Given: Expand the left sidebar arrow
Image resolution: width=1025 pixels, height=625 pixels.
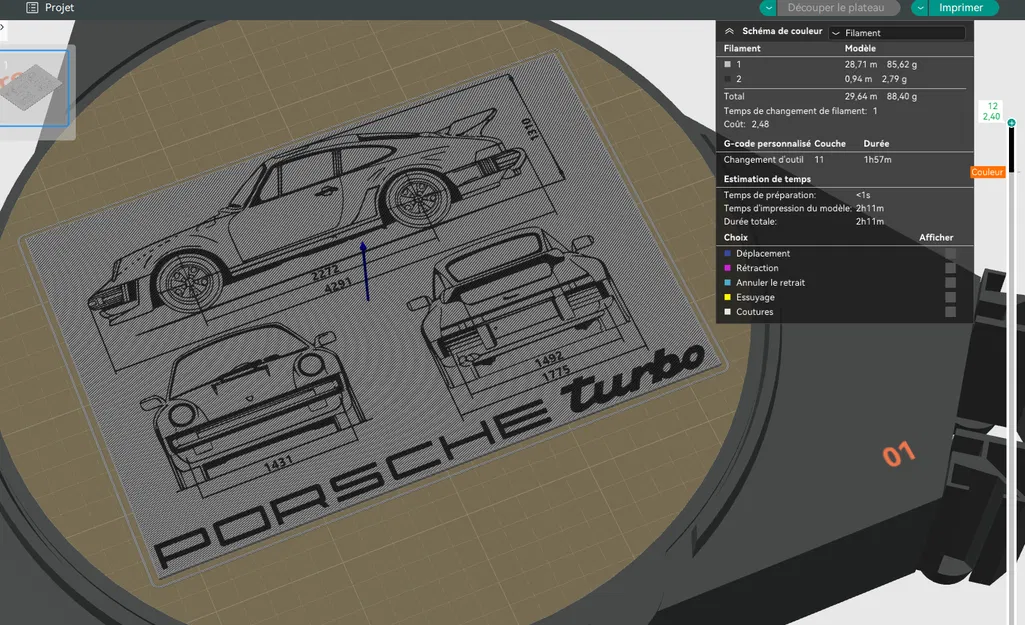Looking at the screenshot, I should click(x=2, y=27).
